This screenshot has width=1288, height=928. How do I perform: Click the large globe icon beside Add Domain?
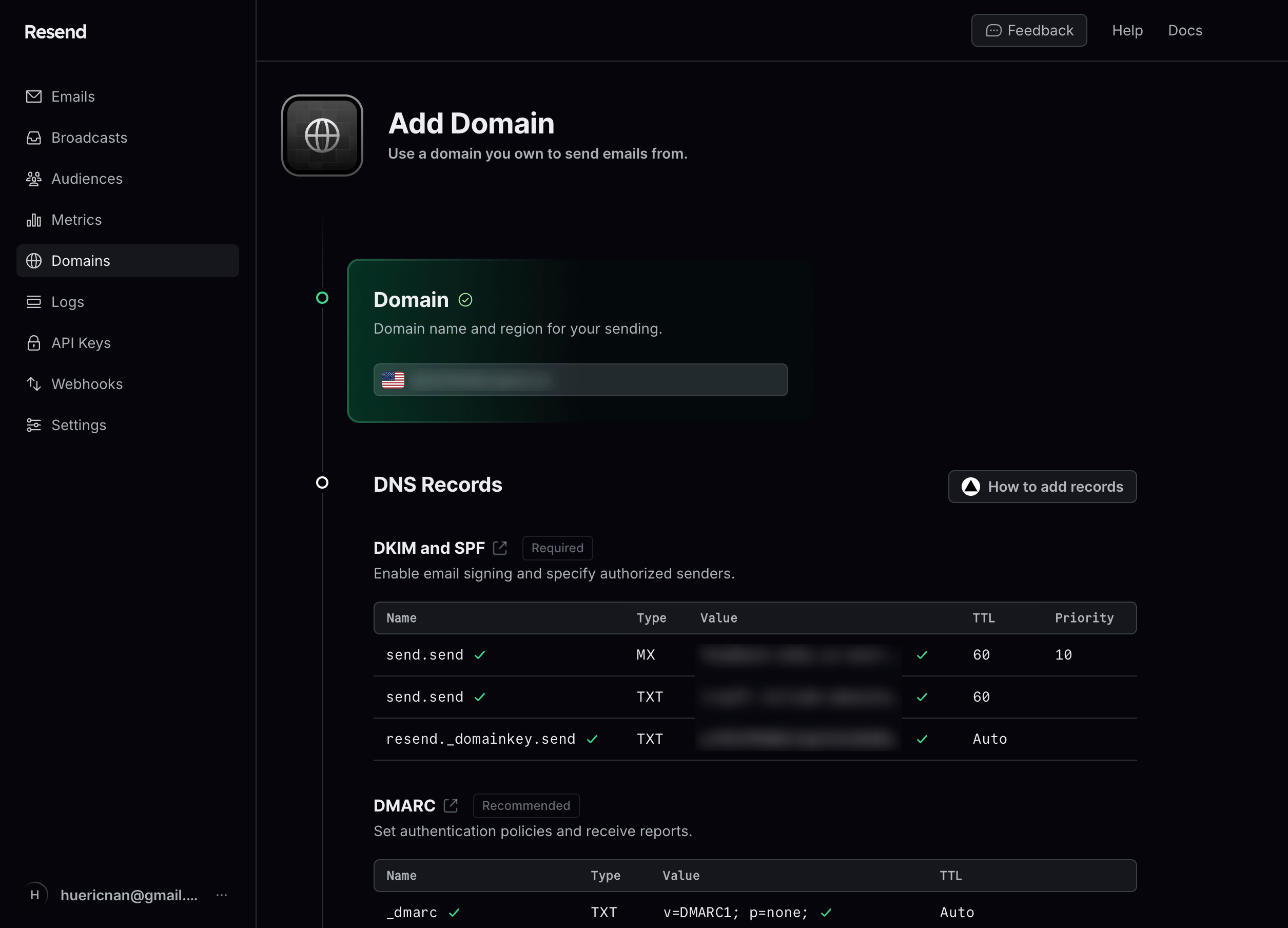pos(322,135)
